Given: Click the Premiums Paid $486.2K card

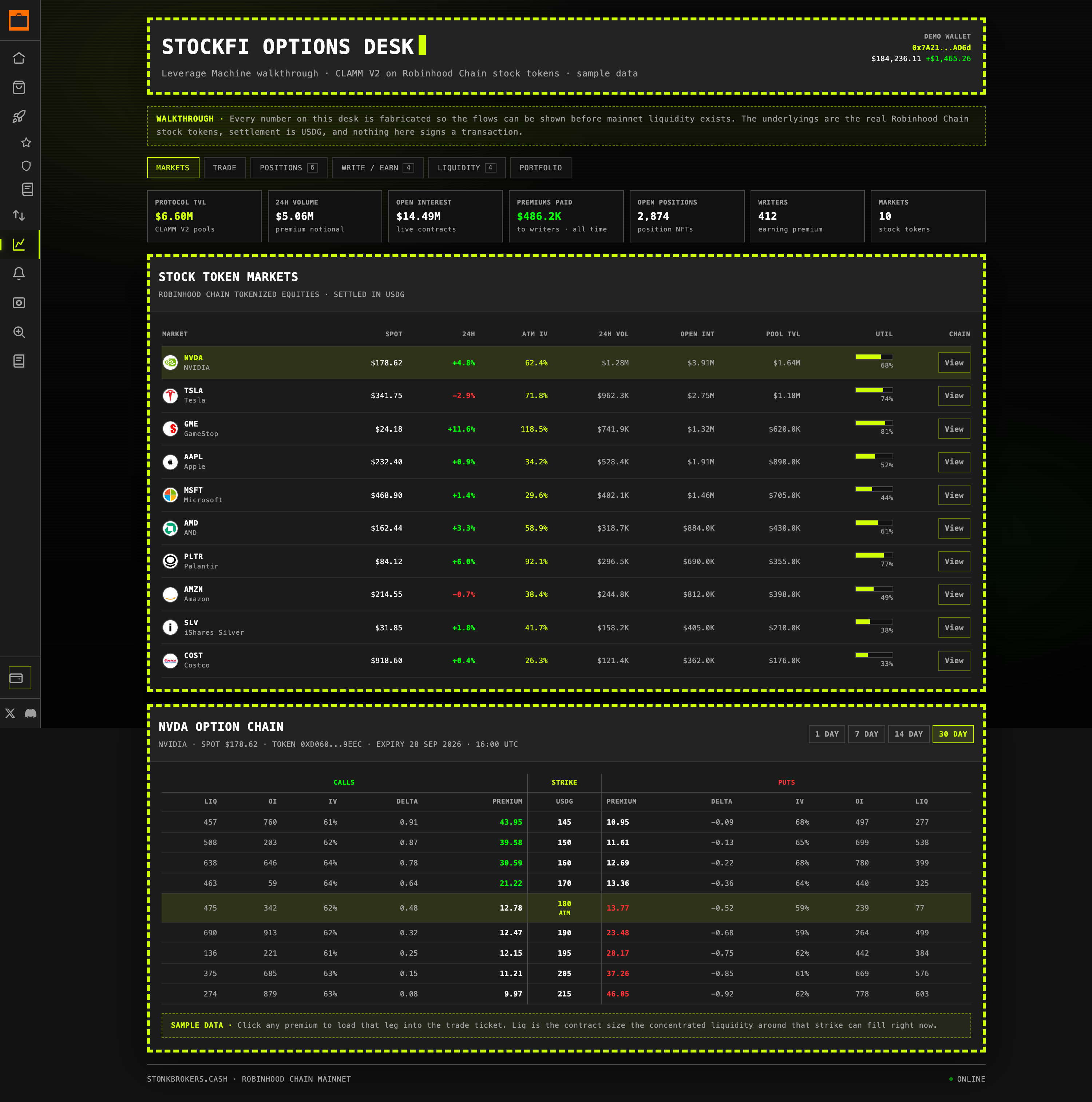Looking at the screenshot, I should point(566,216).
